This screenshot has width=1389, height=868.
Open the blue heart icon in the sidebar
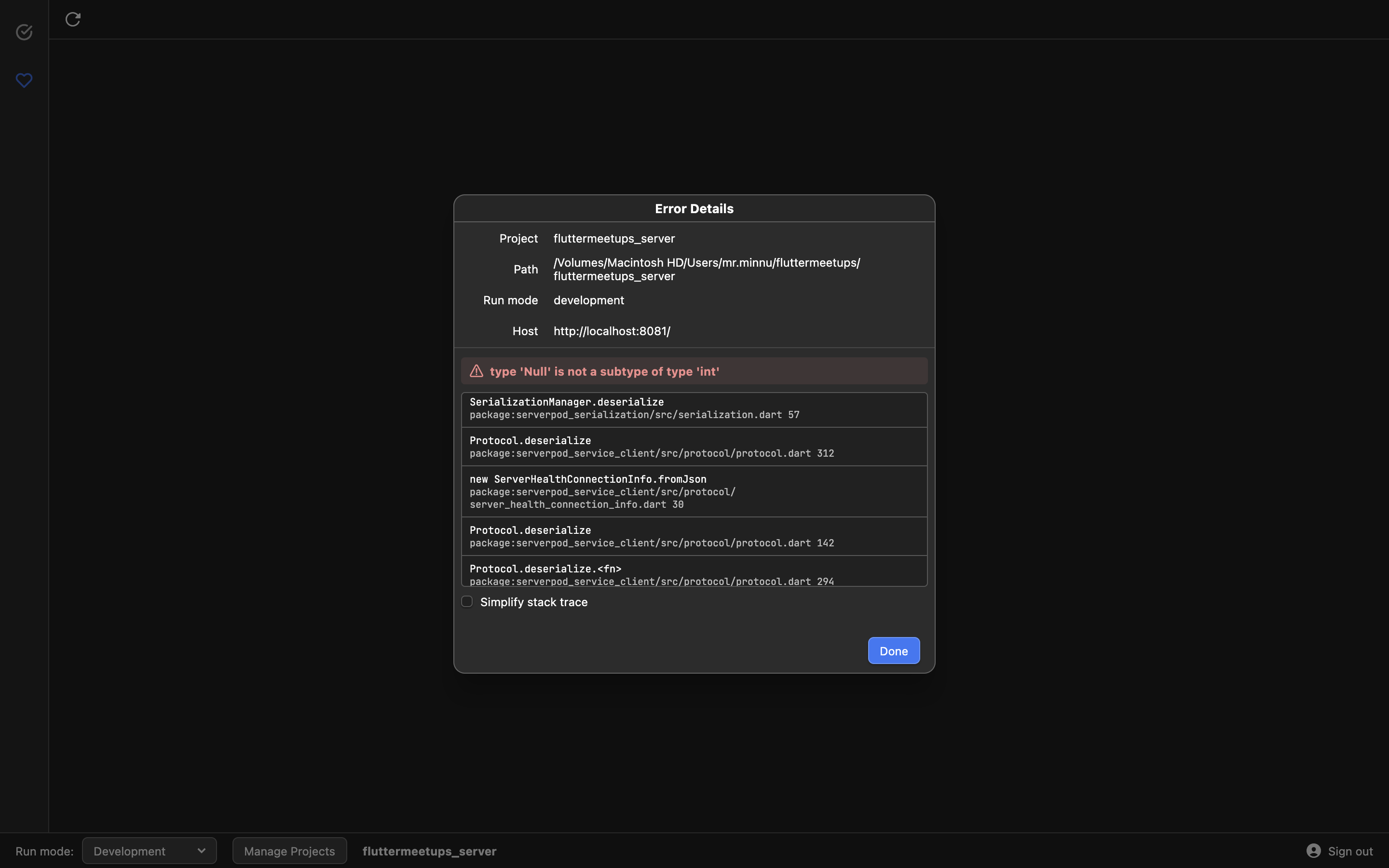(x=24, y=81)
